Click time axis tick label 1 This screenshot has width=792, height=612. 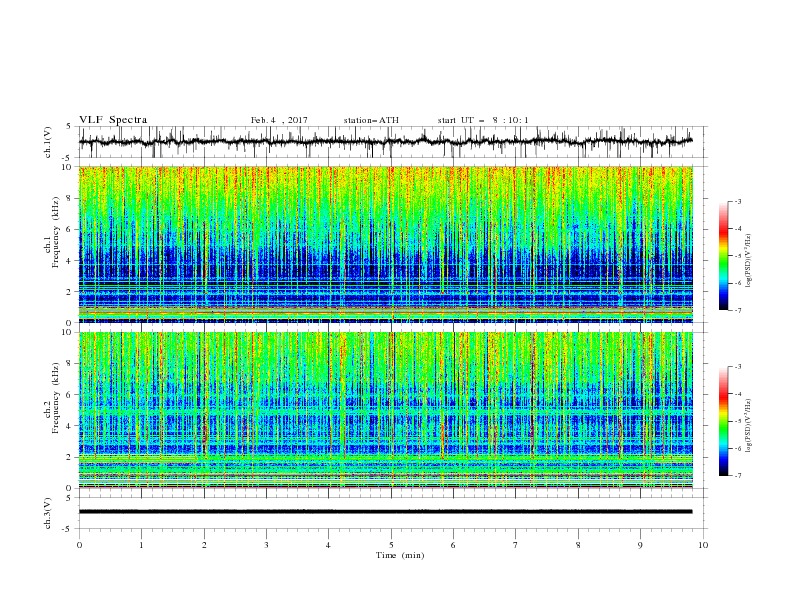click(x=141, y=545)
